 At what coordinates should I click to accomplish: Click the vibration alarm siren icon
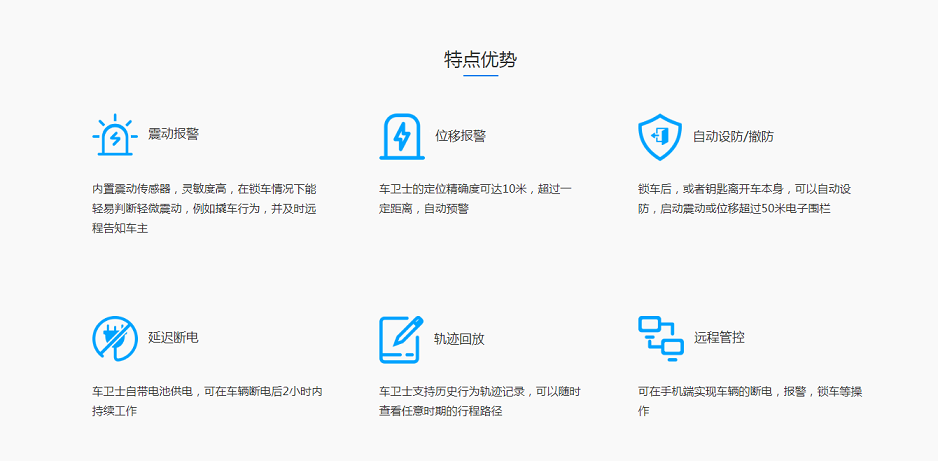pos(114,136)
